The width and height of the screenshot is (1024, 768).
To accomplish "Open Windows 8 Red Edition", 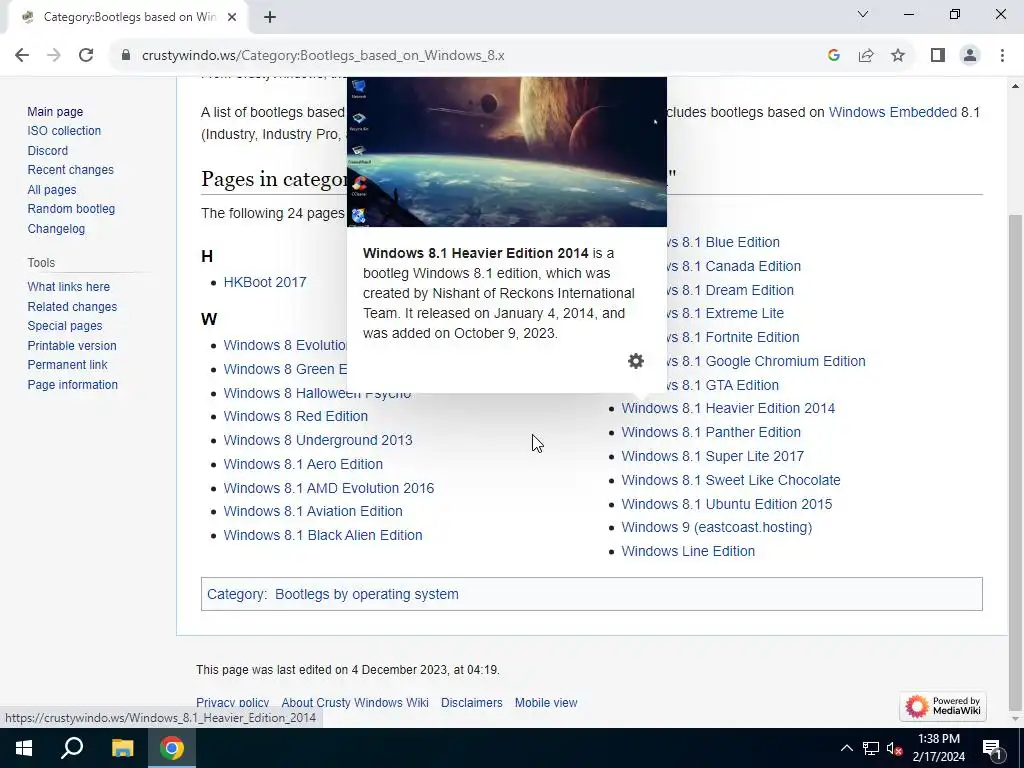I will 295,416.
